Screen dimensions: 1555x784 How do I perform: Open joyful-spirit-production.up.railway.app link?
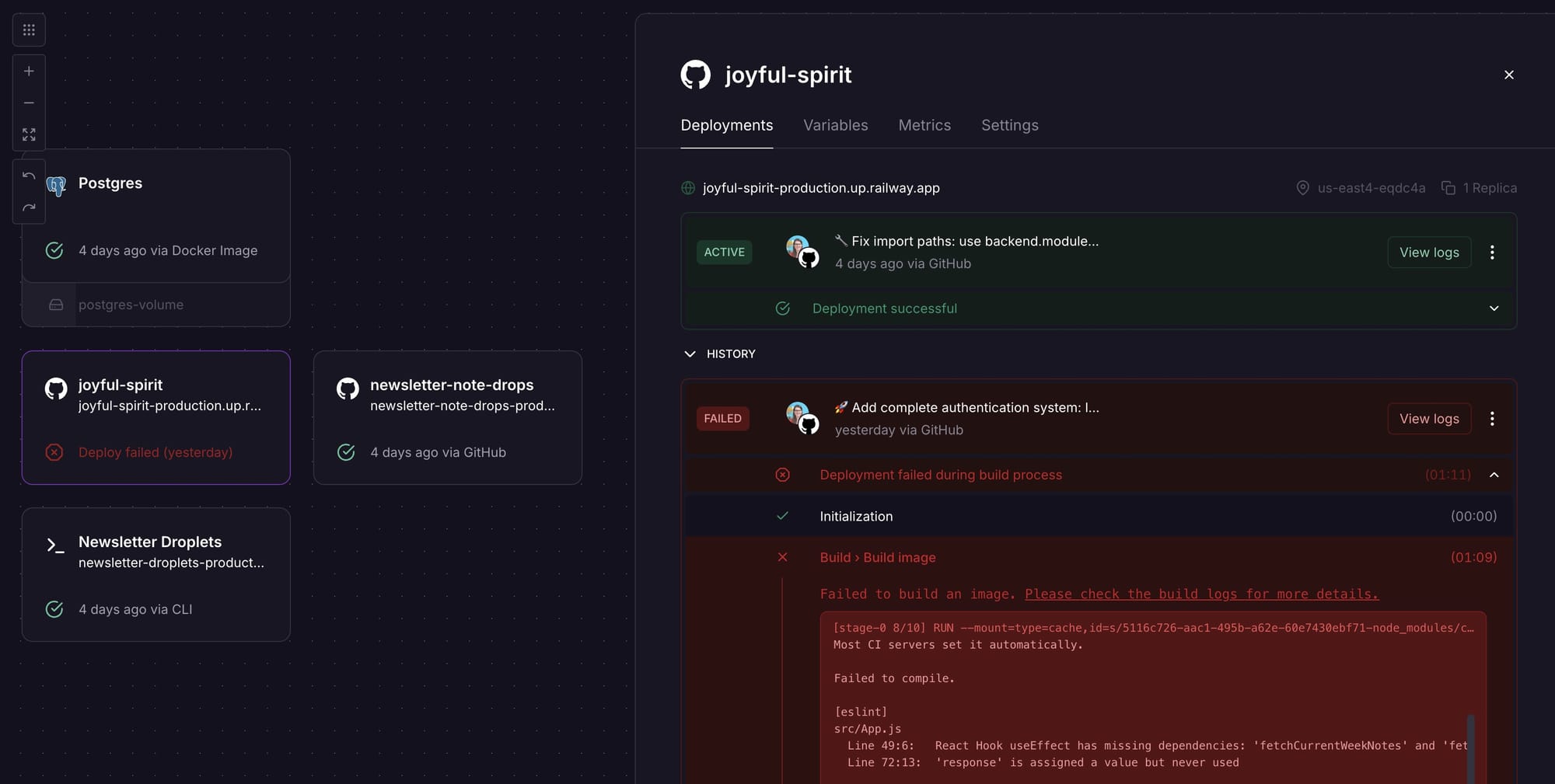pyautogui.click(x=821, y=188)
